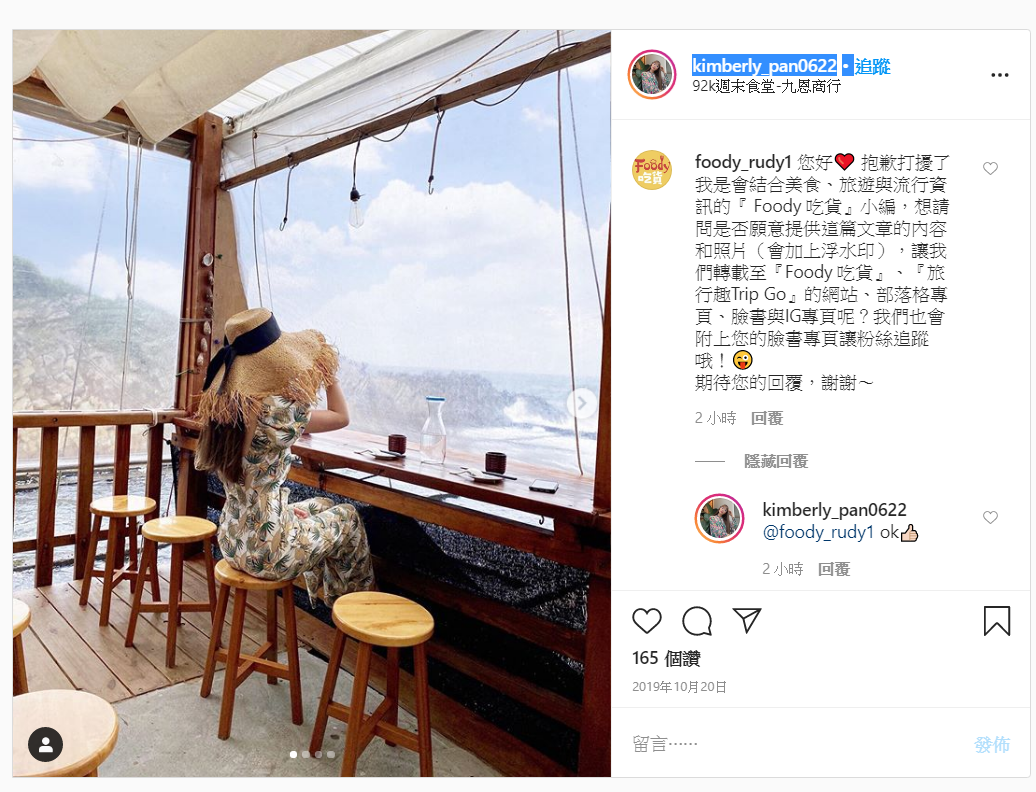Like kimberly_pan0622's ok reply
Viewport: 1036px width, 792px height.
tap(990, 517)
